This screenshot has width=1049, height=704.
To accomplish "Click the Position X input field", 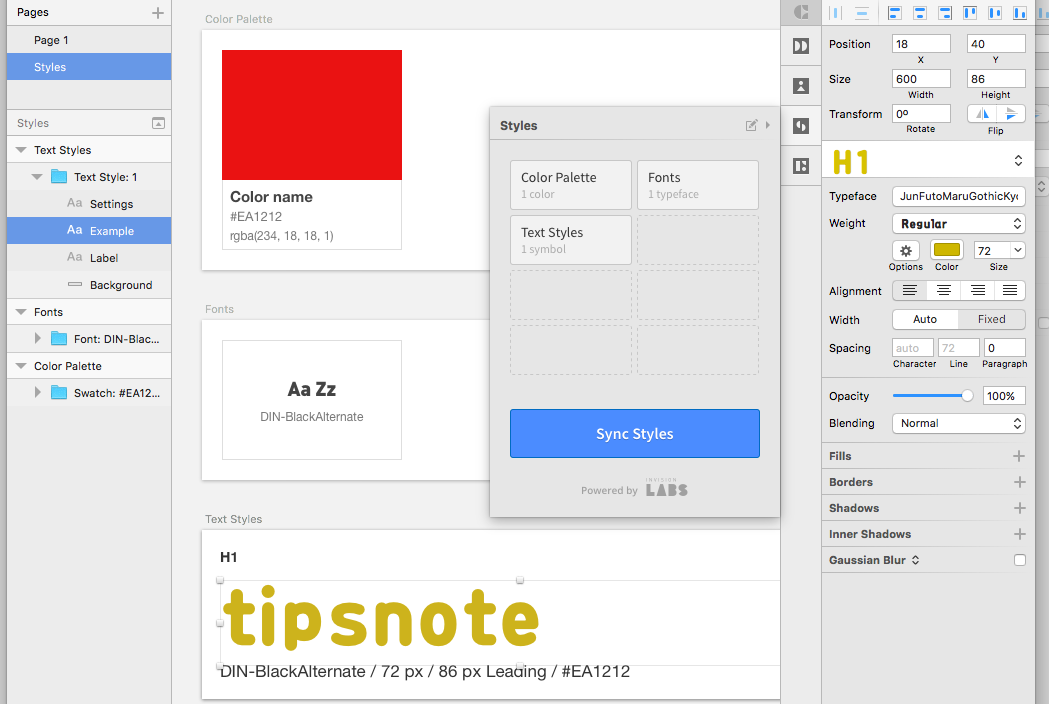I will point(921,43).
